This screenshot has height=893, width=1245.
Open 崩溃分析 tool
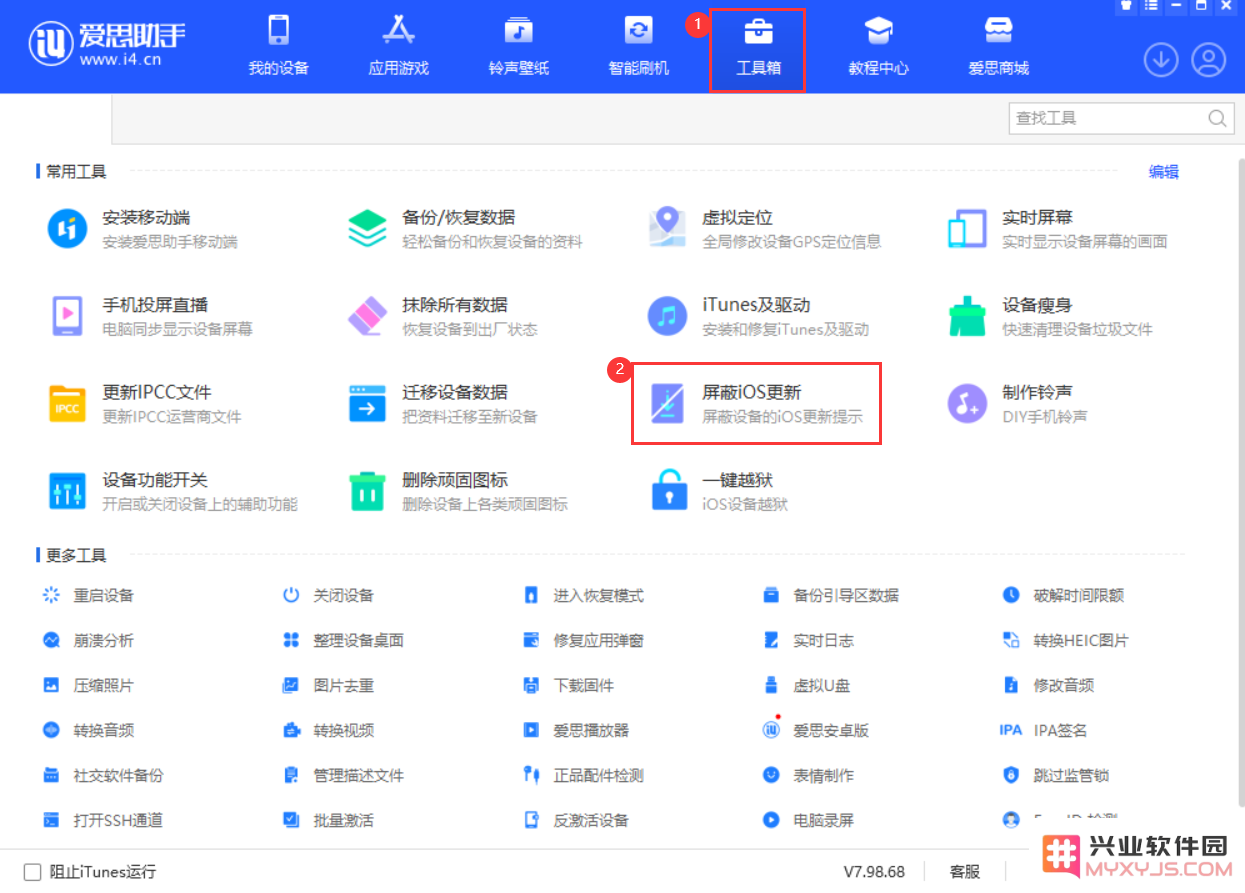point(88,640)
